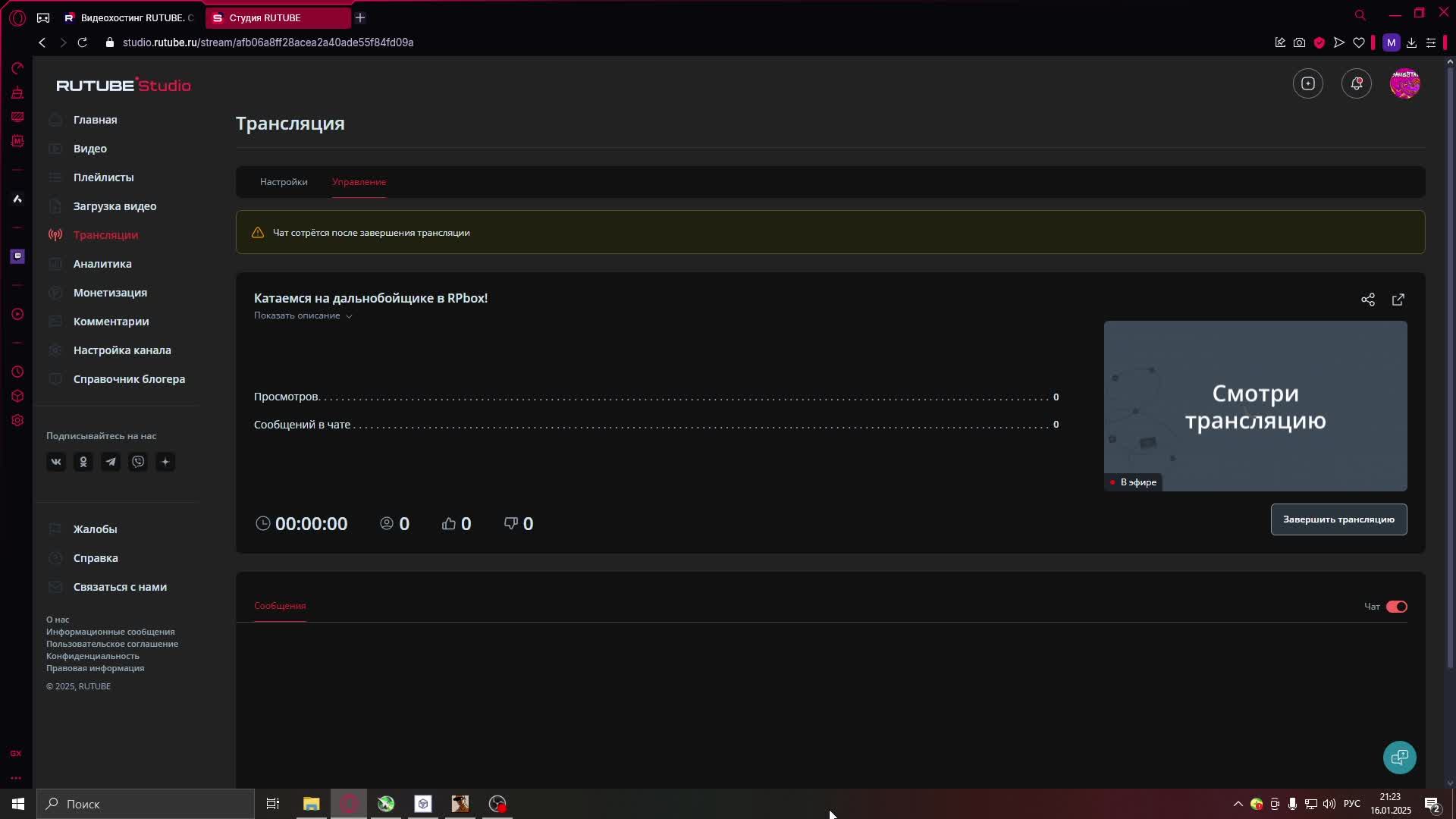The height and width of the screenshot is (819, 1456).
Task: Open the Odnoklassniki social icon
Action: point(83,462)
